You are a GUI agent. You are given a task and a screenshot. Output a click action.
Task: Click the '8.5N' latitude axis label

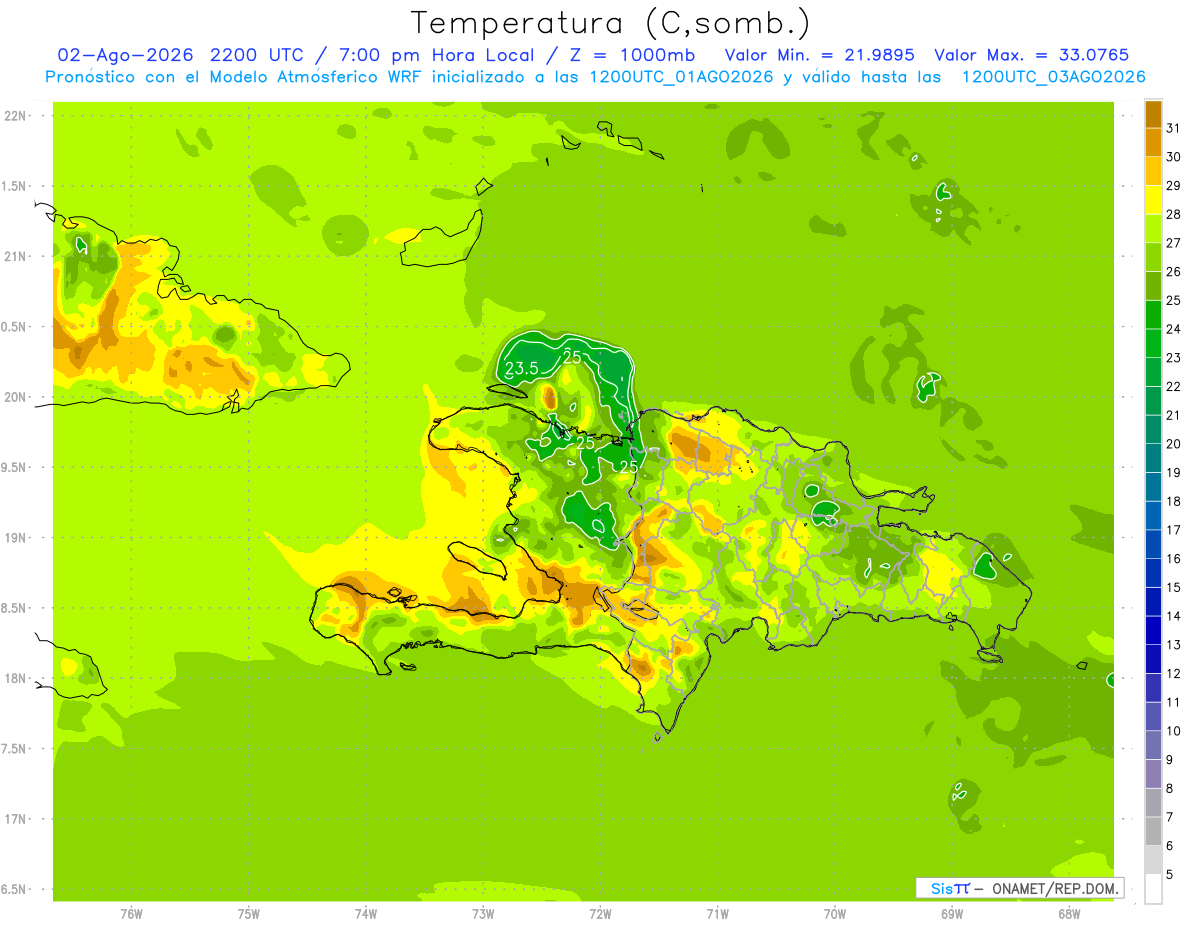coord(15,608)
